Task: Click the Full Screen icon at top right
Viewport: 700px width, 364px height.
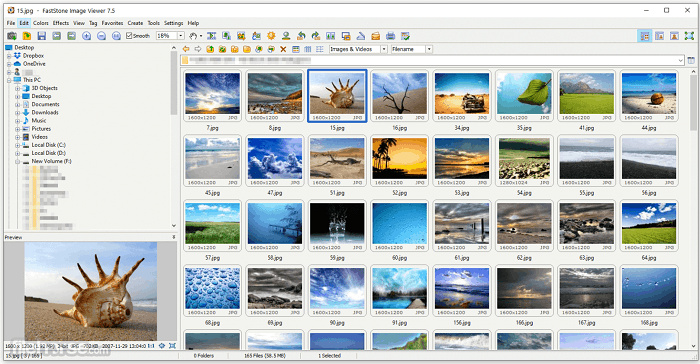Action: click(689, 36)
